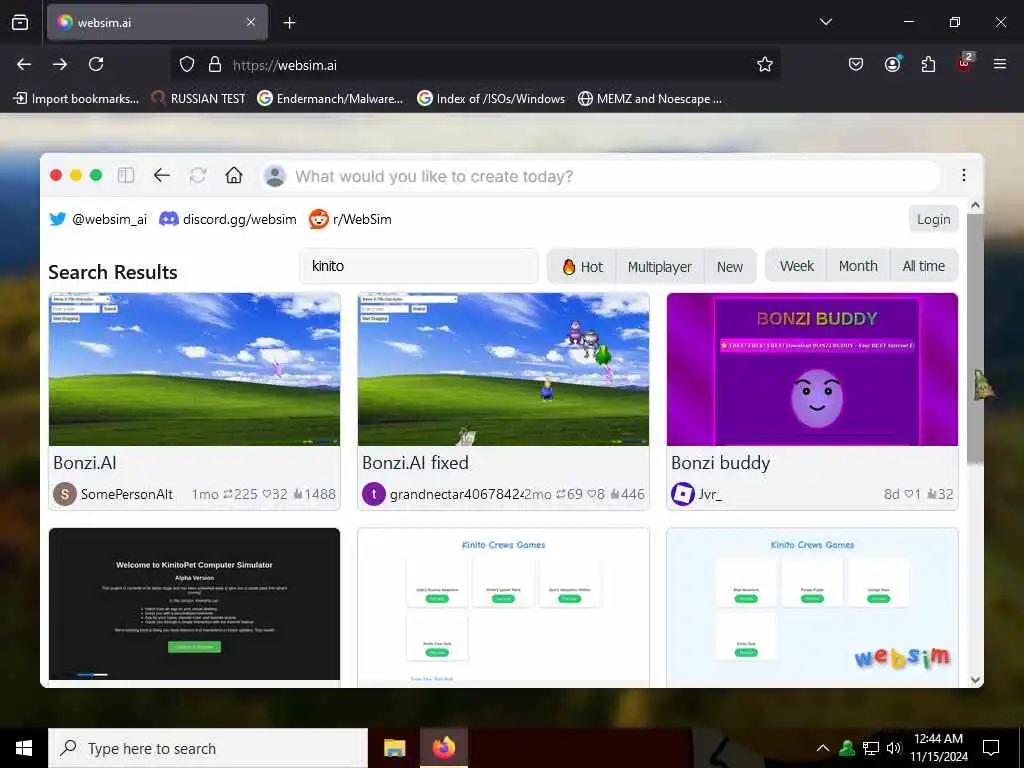Open the list all tabs chevron
The image size is (1024, 768).
(x=825, y=22)
